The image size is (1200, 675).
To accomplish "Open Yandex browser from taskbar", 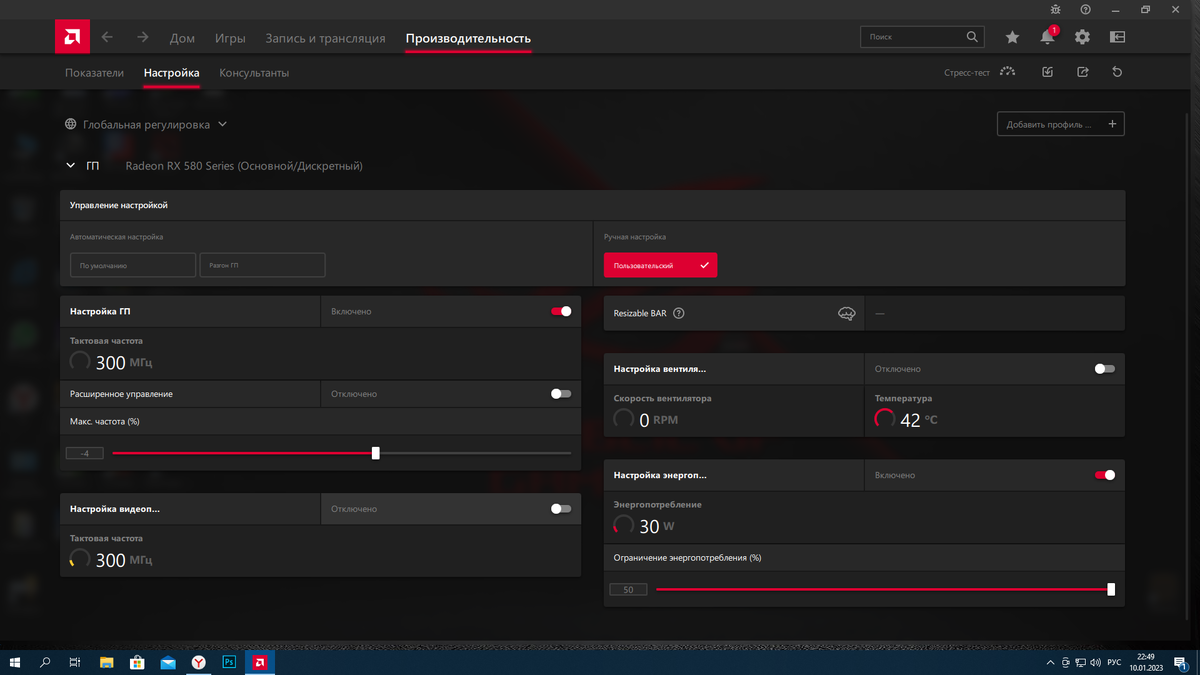I will pyautogui.click(x=199, y=662).
